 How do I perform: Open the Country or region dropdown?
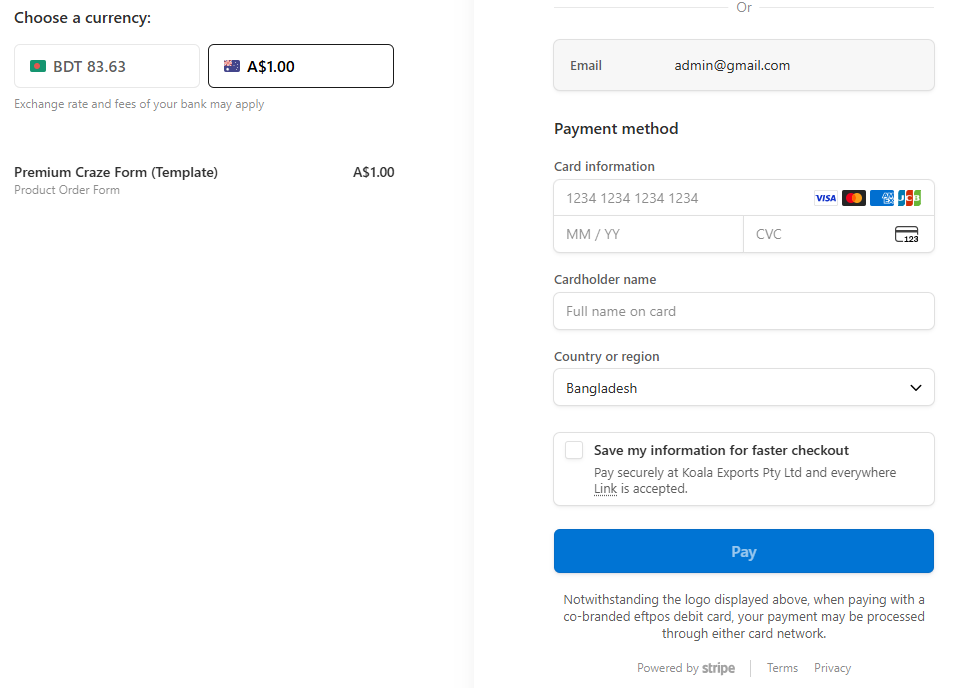[x=743, y=388]
